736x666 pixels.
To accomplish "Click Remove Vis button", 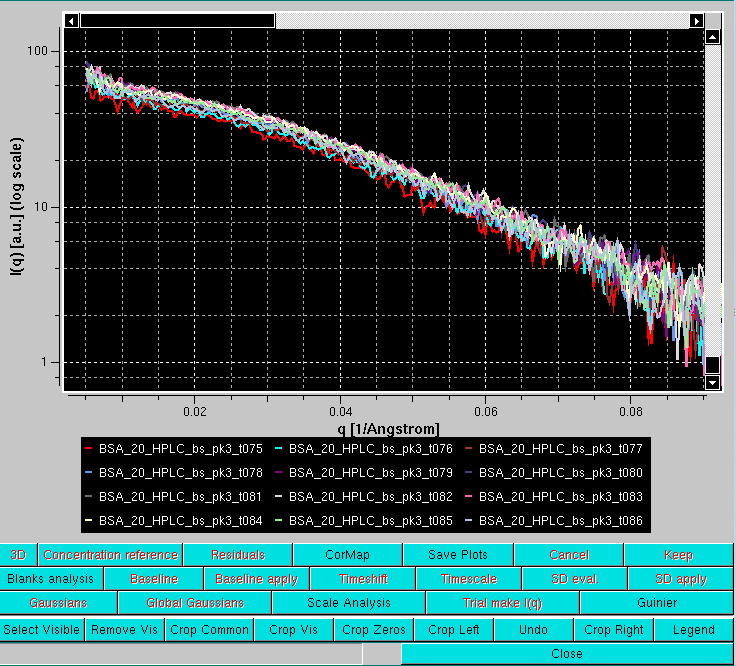I will 124,629.
